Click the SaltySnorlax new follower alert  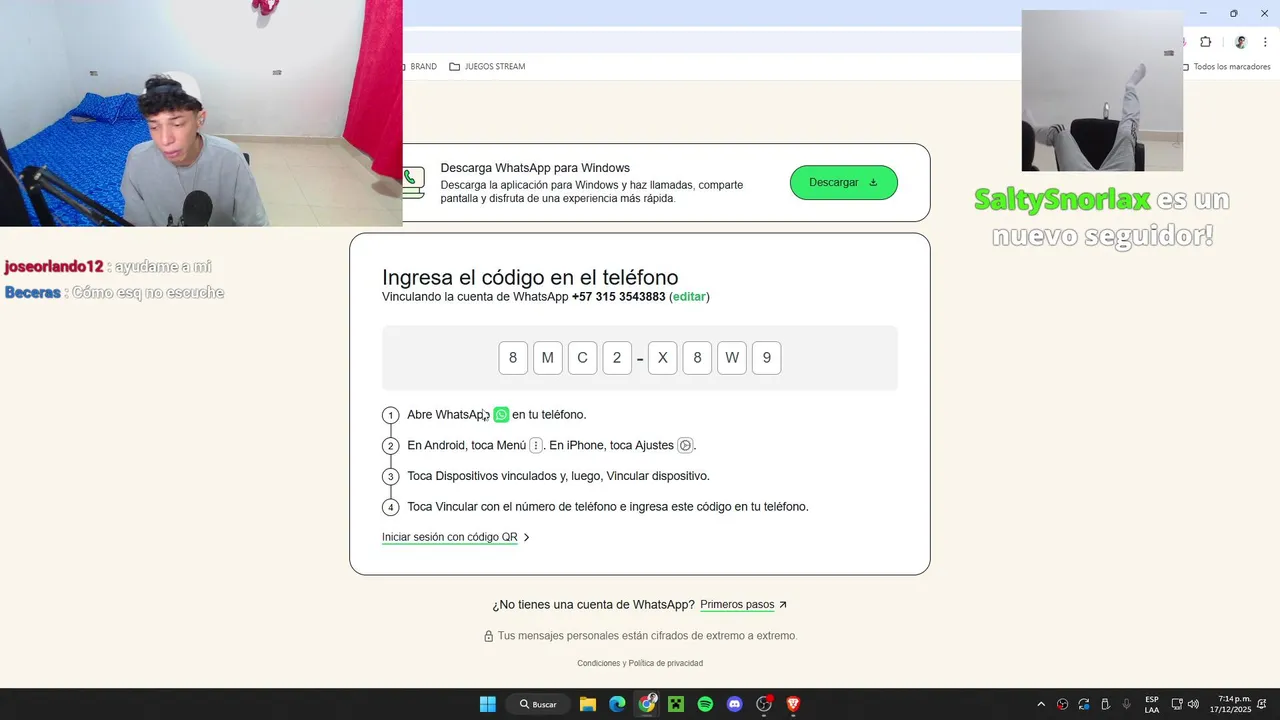pos(1102,217)
